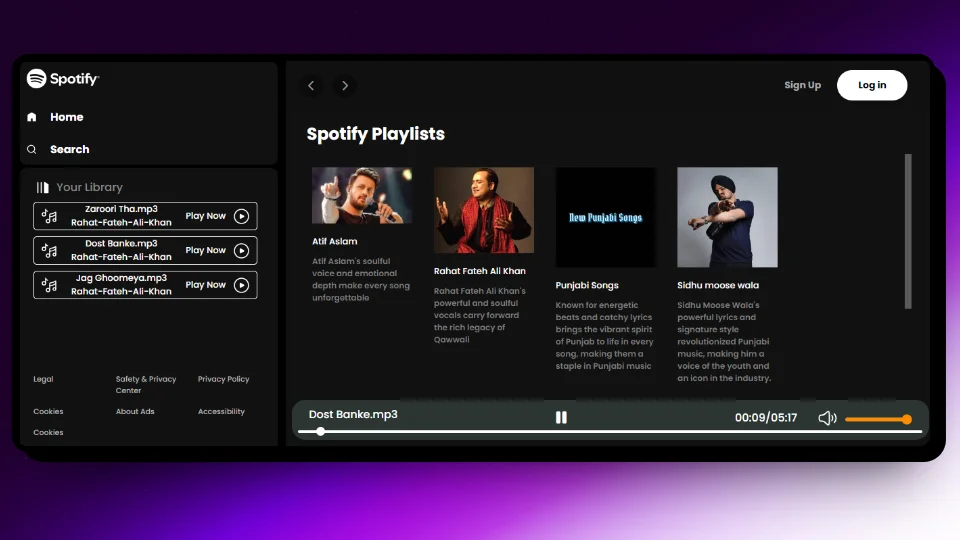Go back with the left chevron
The width and height of the screenshot is (960, 540).
(x=311, y=86)
